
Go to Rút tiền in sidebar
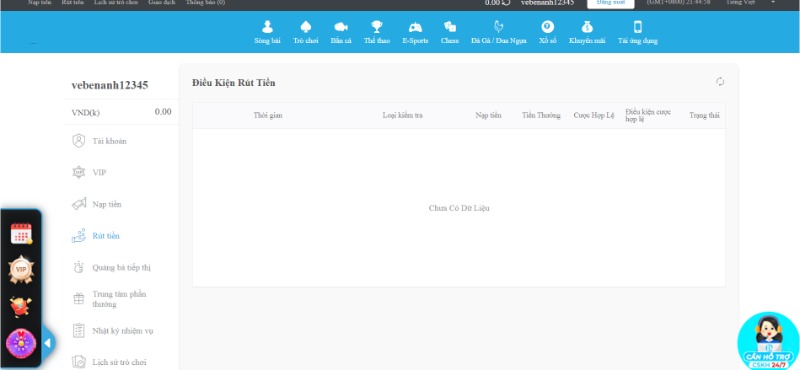tap(106, 236)
